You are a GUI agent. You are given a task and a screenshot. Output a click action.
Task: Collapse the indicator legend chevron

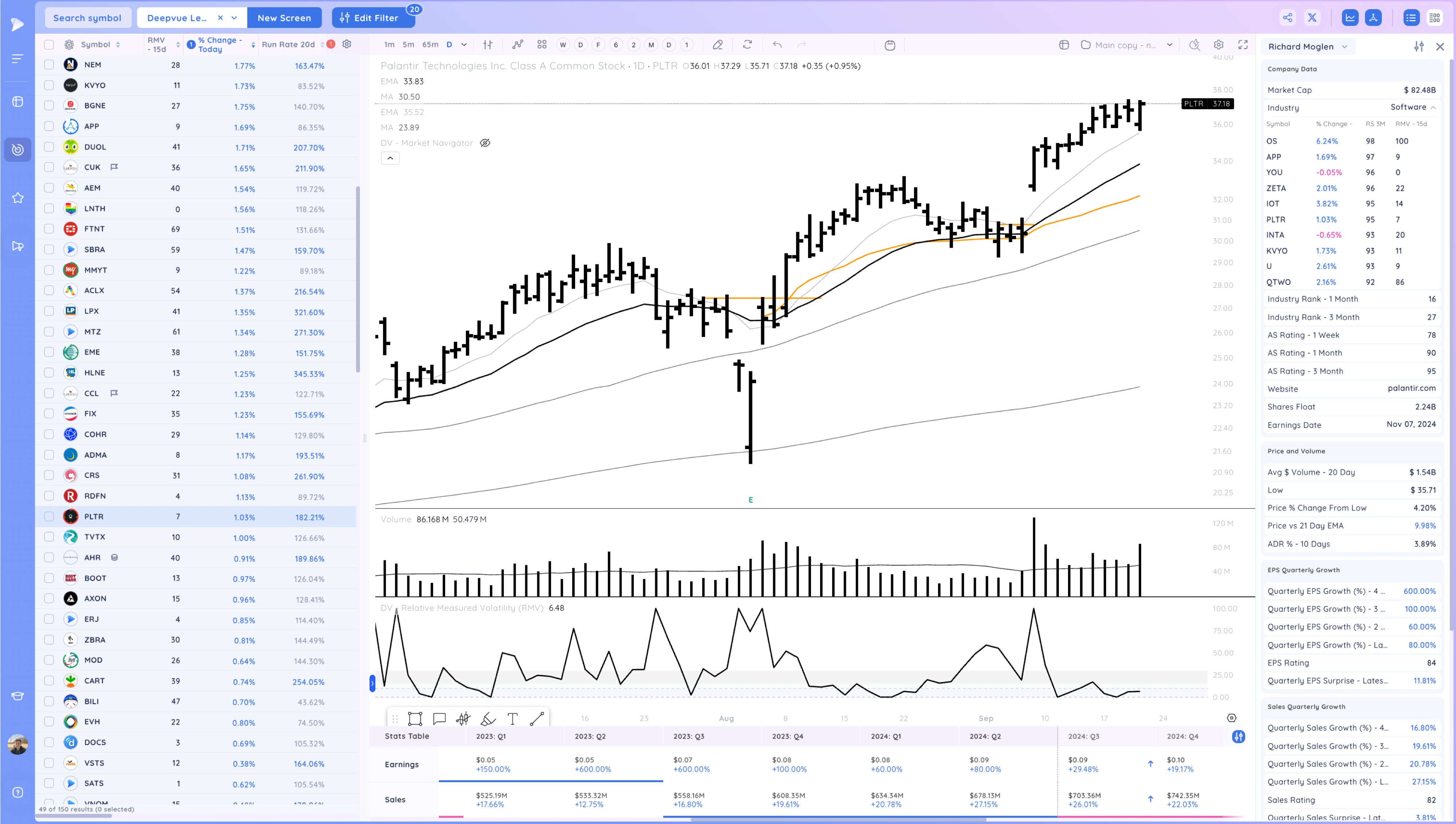390,158
